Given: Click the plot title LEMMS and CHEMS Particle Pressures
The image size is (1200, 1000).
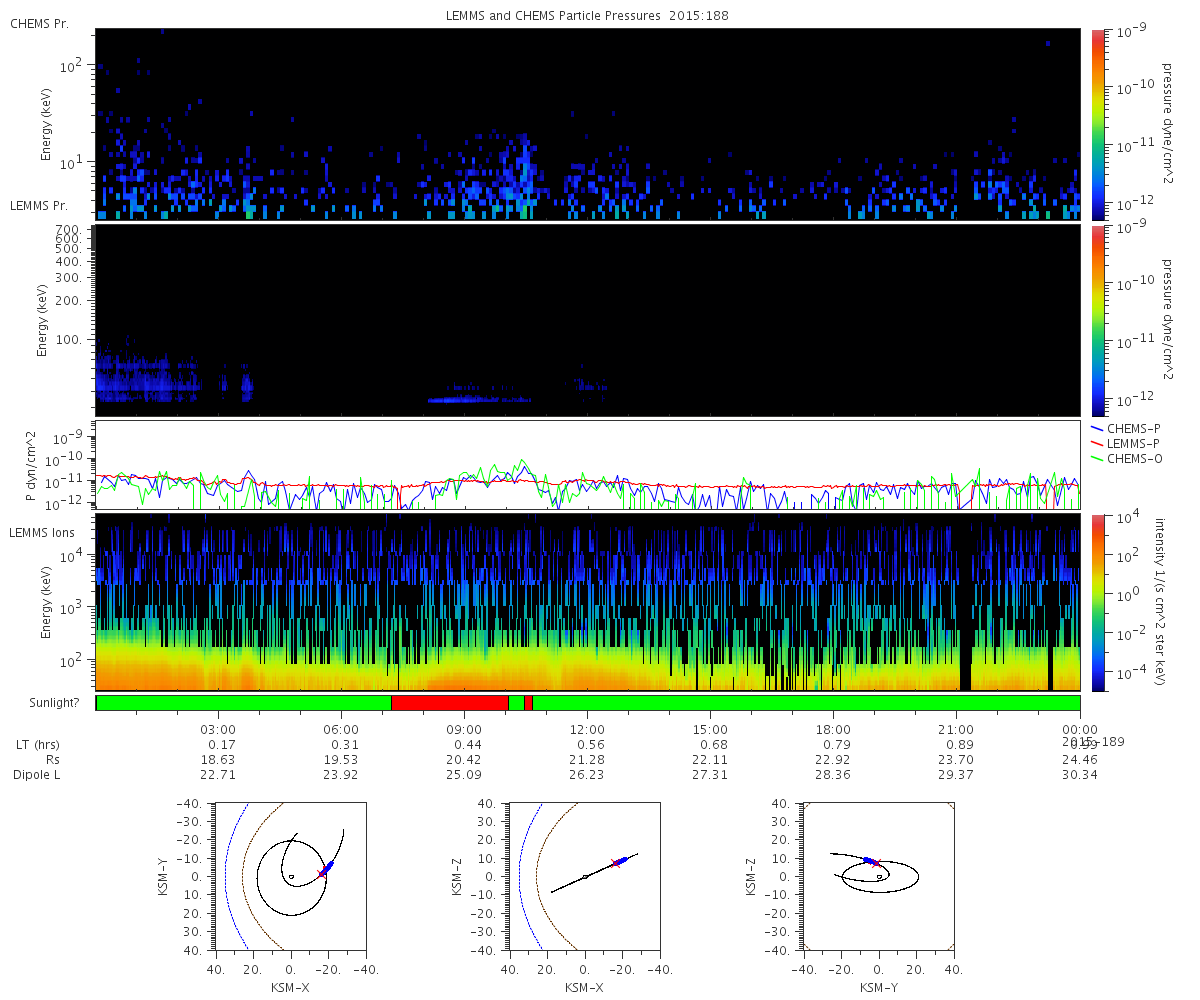Looking at the screenshot, I should pos(588,16).
